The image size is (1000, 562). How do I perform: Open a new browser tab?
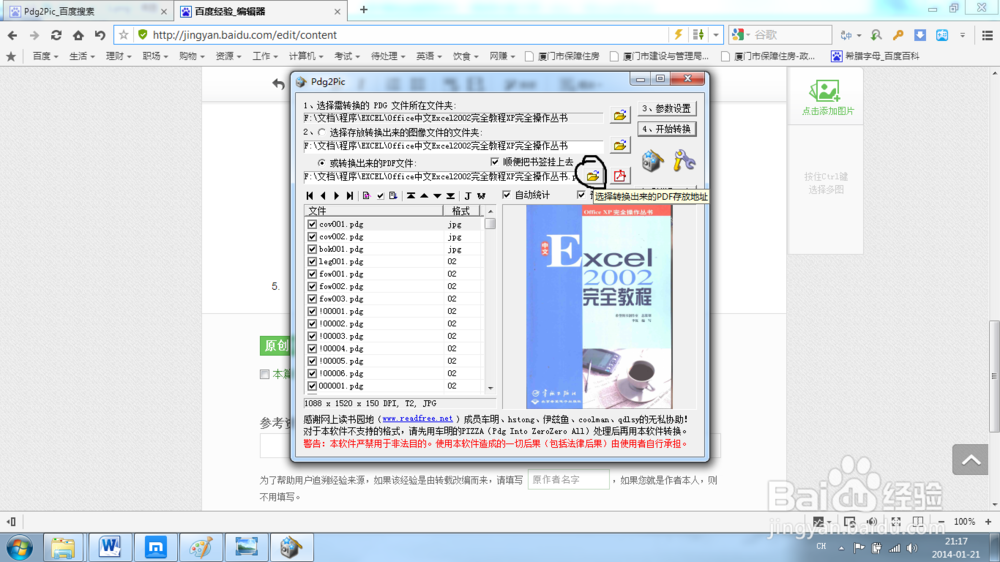(x=364, y=10)
